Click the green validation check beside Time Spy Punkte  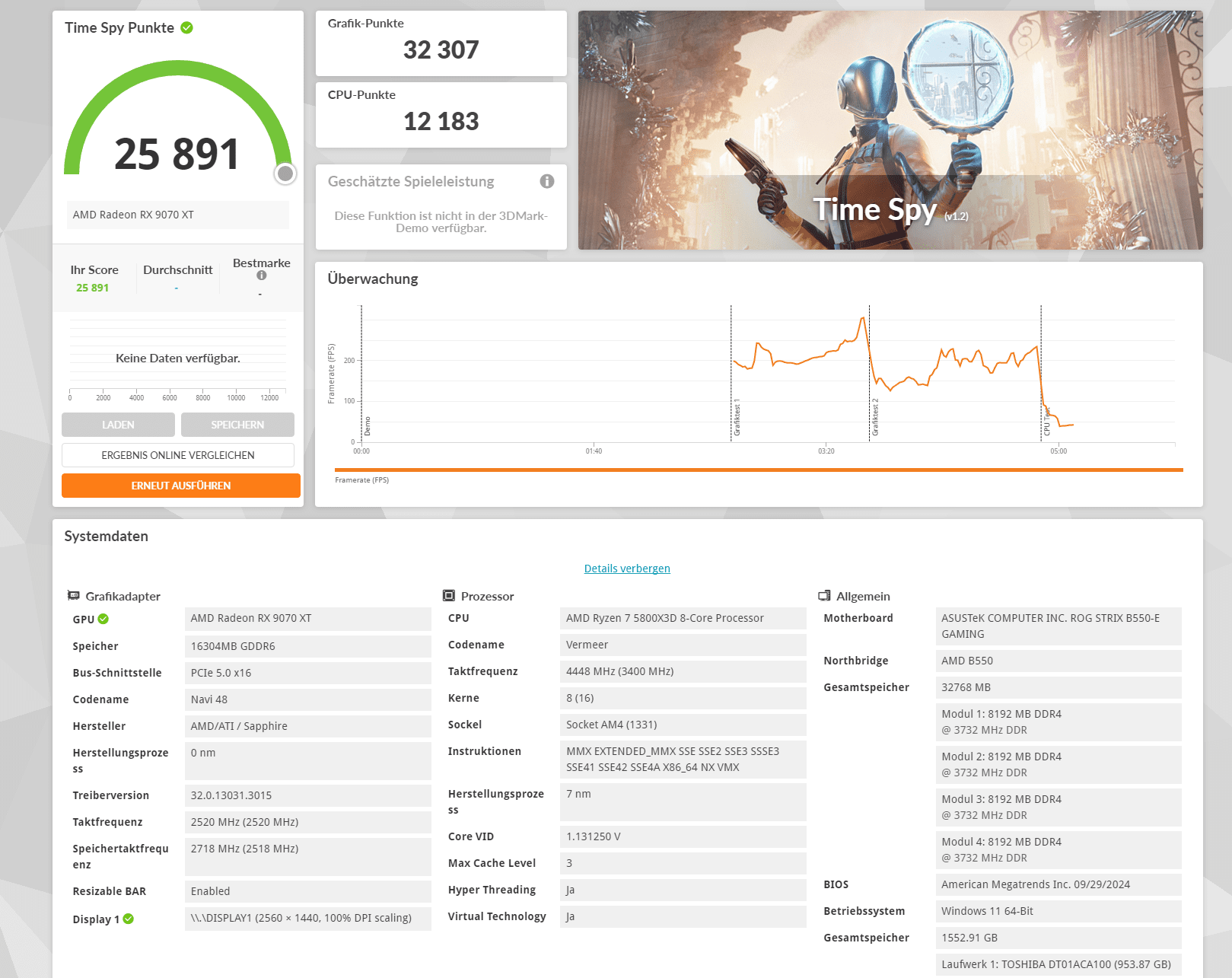tap(186, 27)
